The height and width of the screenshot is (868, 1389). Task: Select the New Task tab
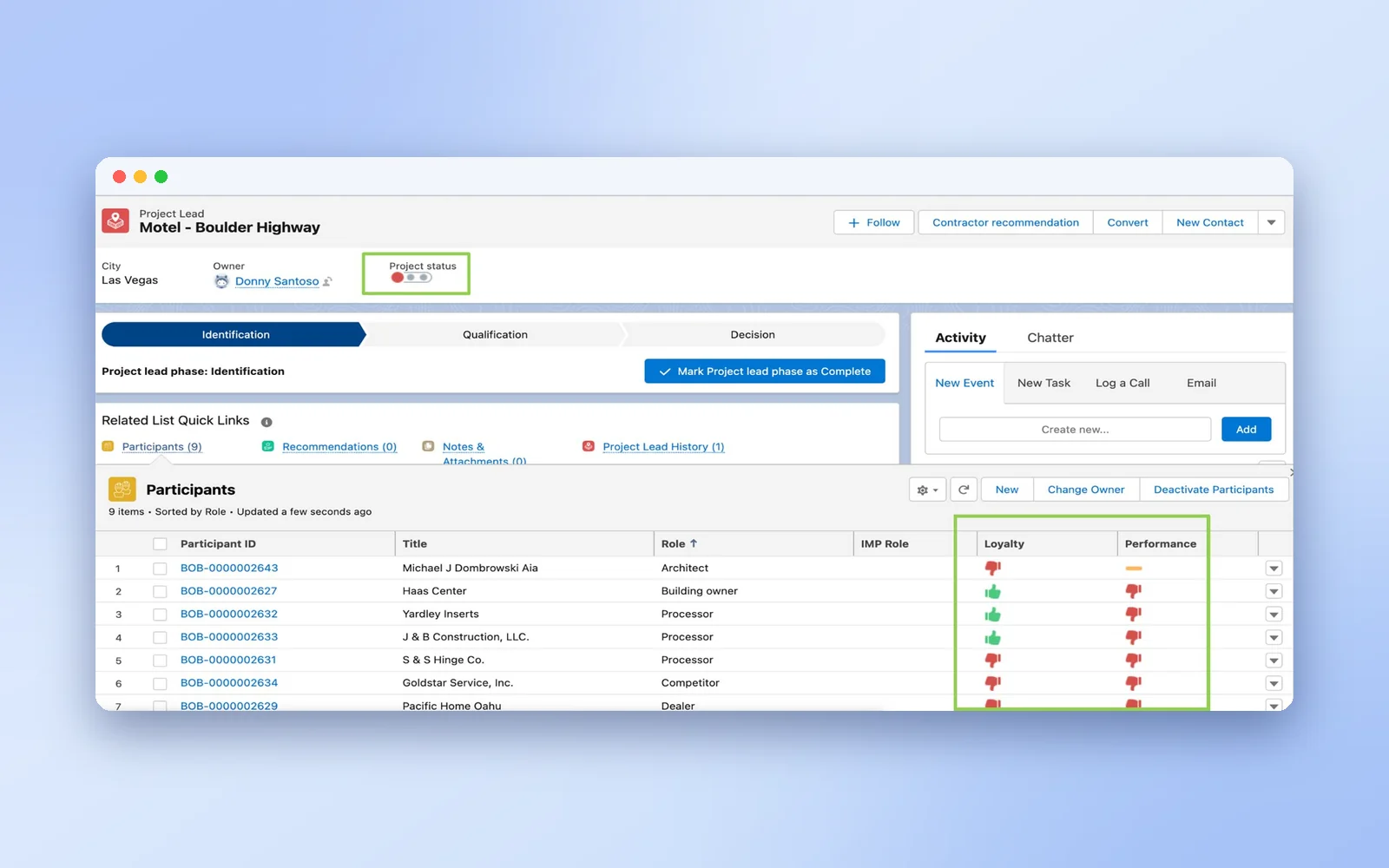pyautogui.click(x=1043, y=383)
